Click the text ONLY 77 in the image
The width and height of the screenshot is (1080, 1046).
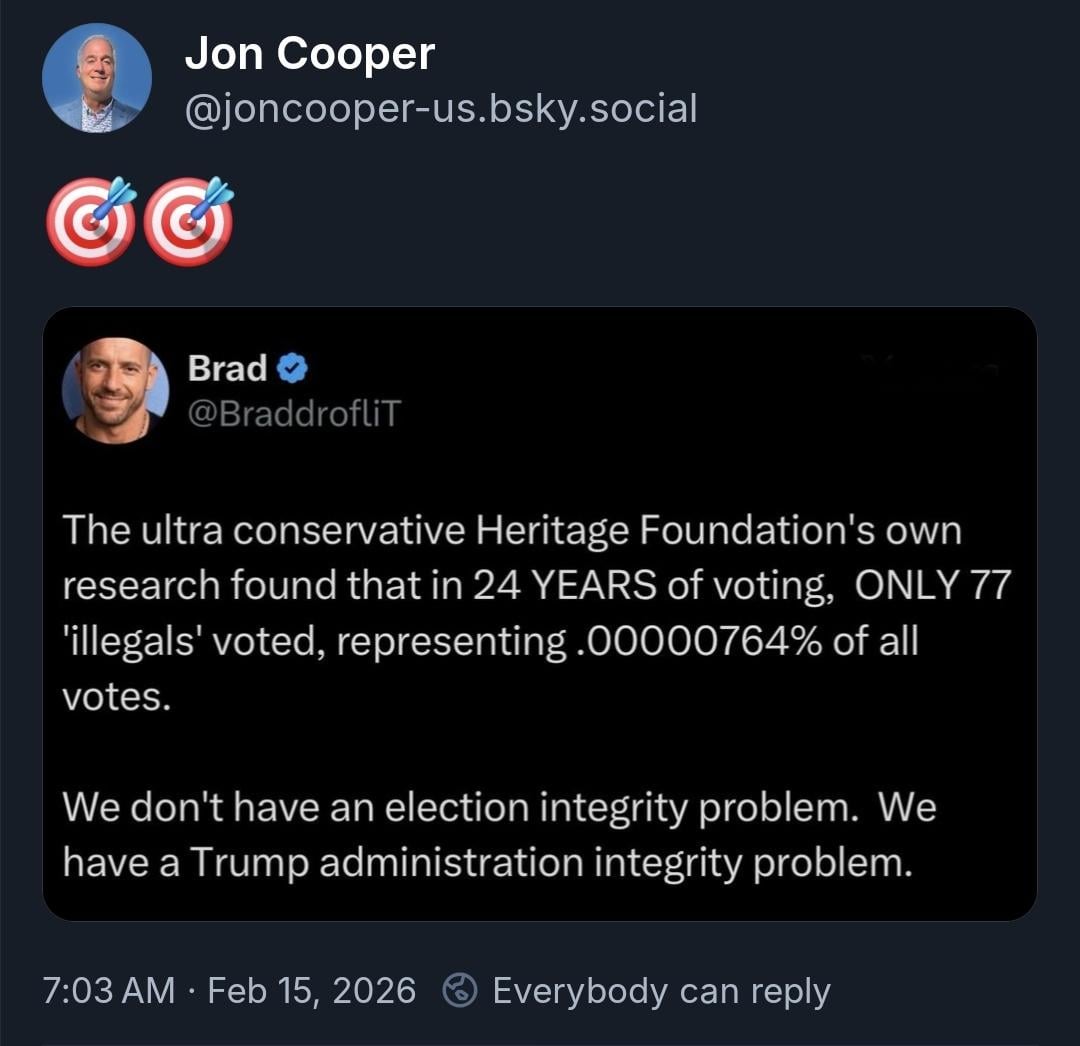(x=932, y=586)
